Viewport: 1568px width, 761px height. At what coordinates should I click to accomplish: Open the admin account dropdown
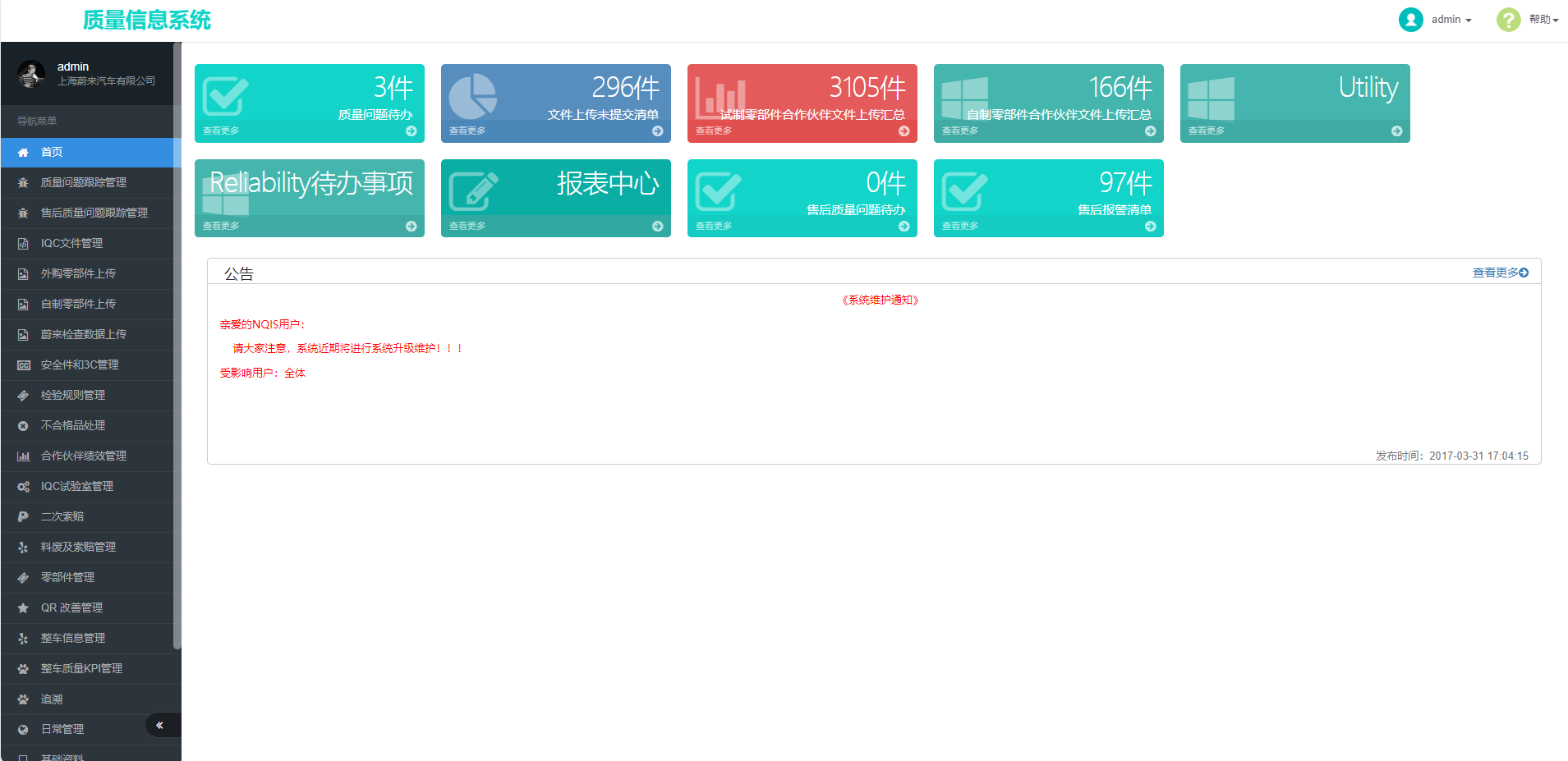[1446, 19]
